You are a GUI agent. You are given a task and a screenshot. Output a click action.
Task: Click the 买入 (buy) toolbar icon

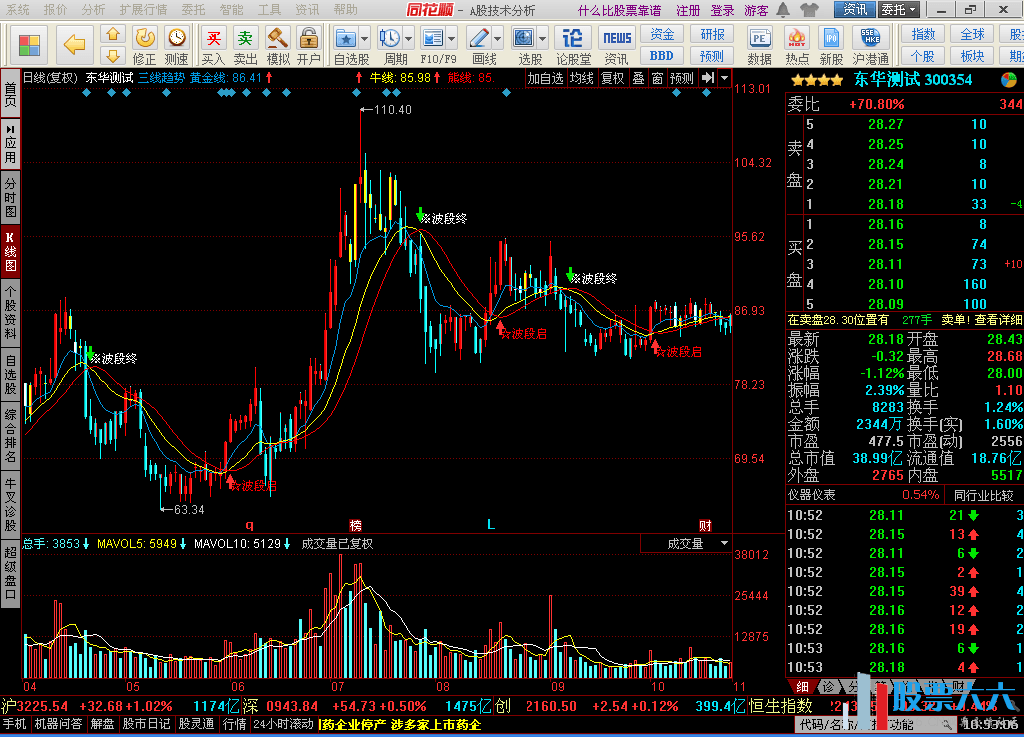213,45
